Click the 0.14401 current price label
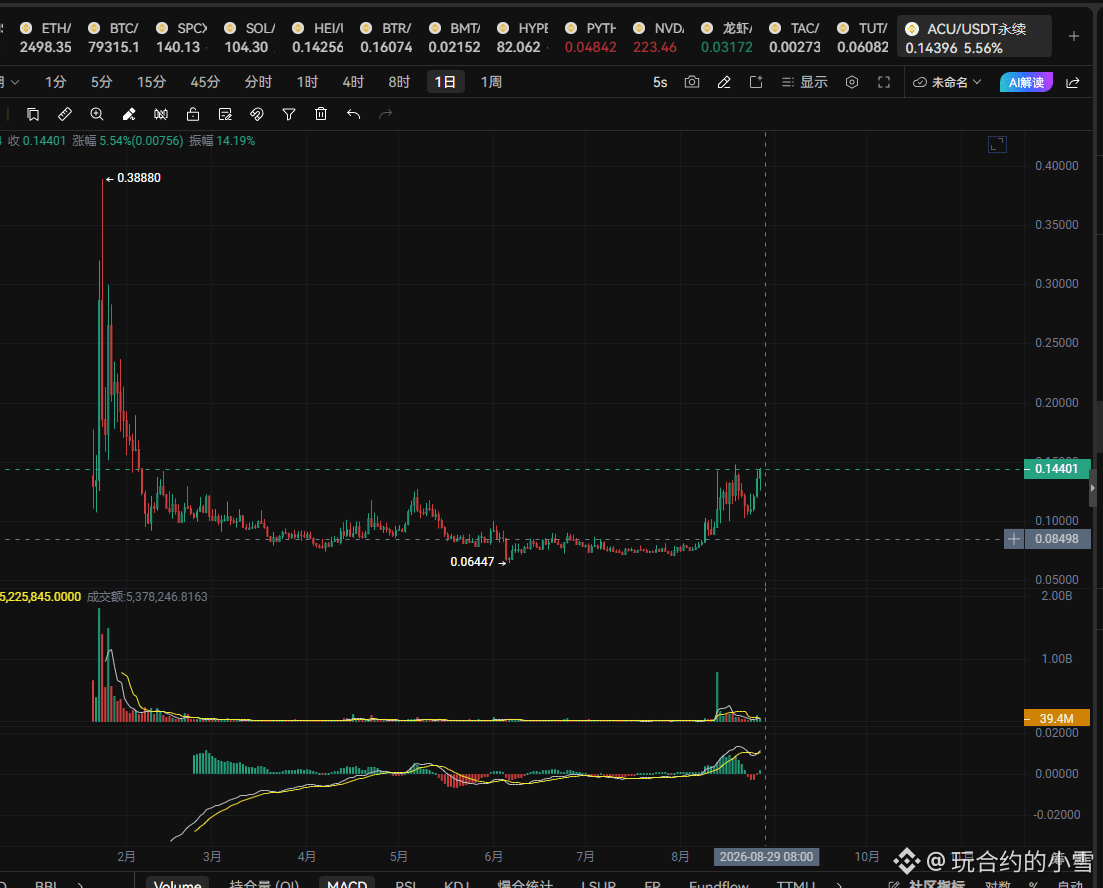 coord(1057,469)
